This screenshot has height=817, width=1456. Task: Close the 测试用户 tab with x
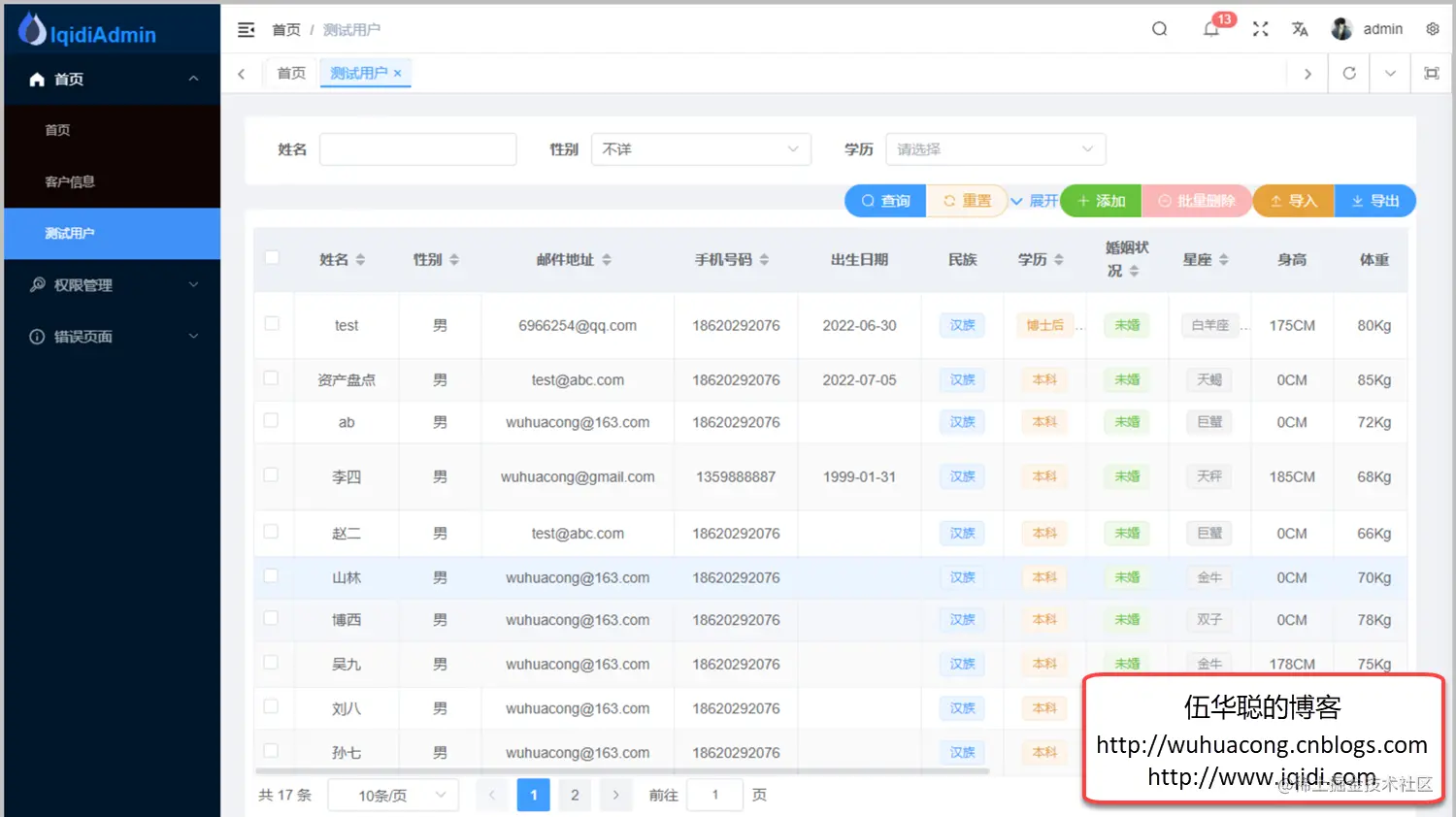[398, 73]
